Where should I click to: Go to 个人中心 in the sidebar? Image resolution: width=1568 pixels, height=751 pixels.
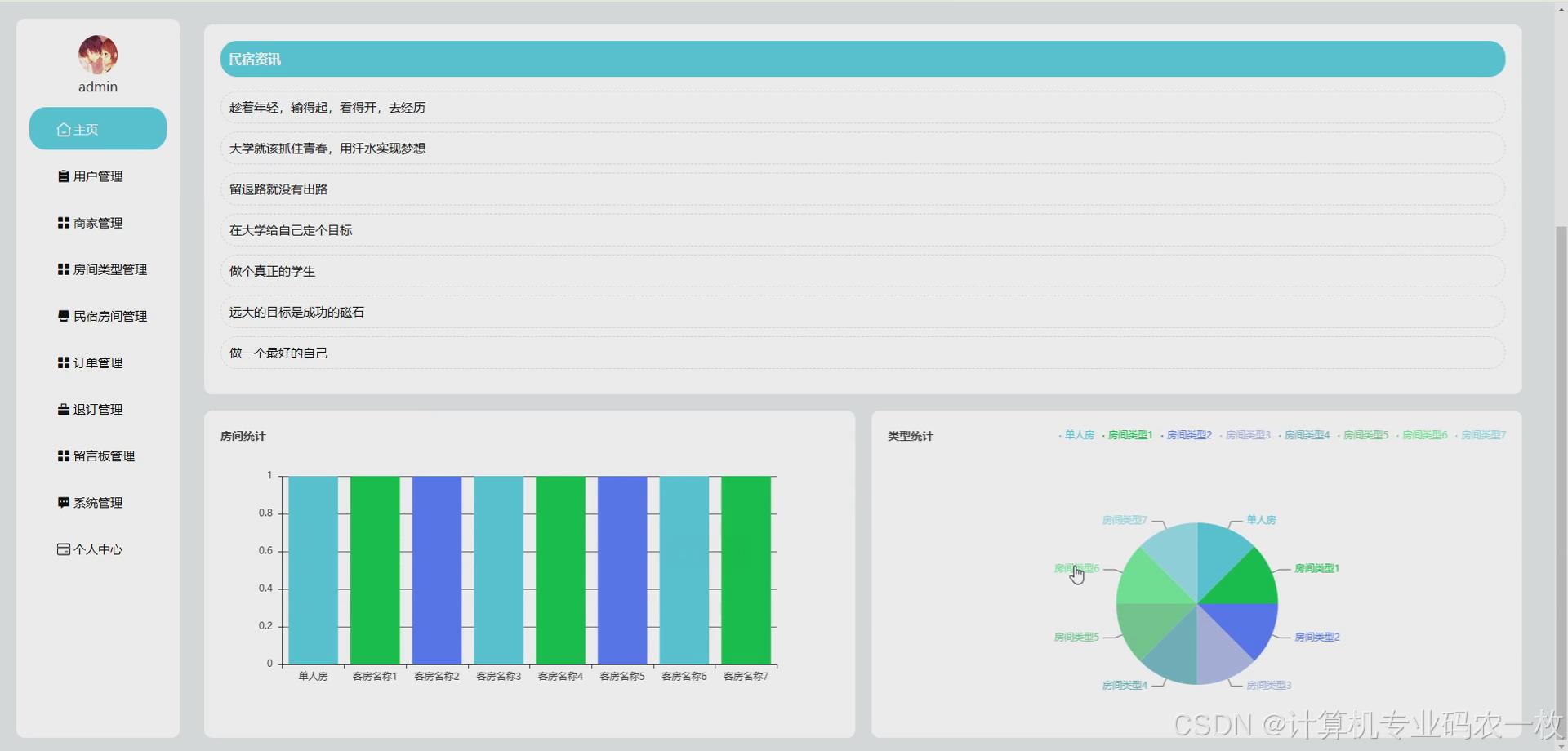click(97, 549)
